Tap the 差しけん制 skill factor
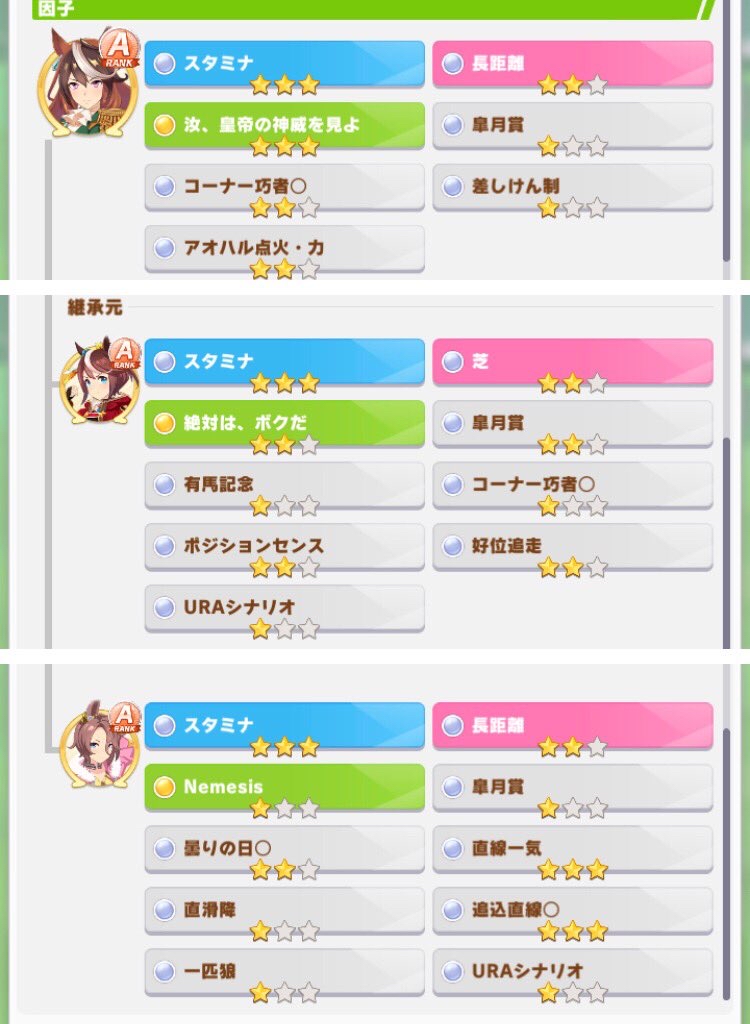The width and height of the screenshot is (750, 1024). (572, 186)
